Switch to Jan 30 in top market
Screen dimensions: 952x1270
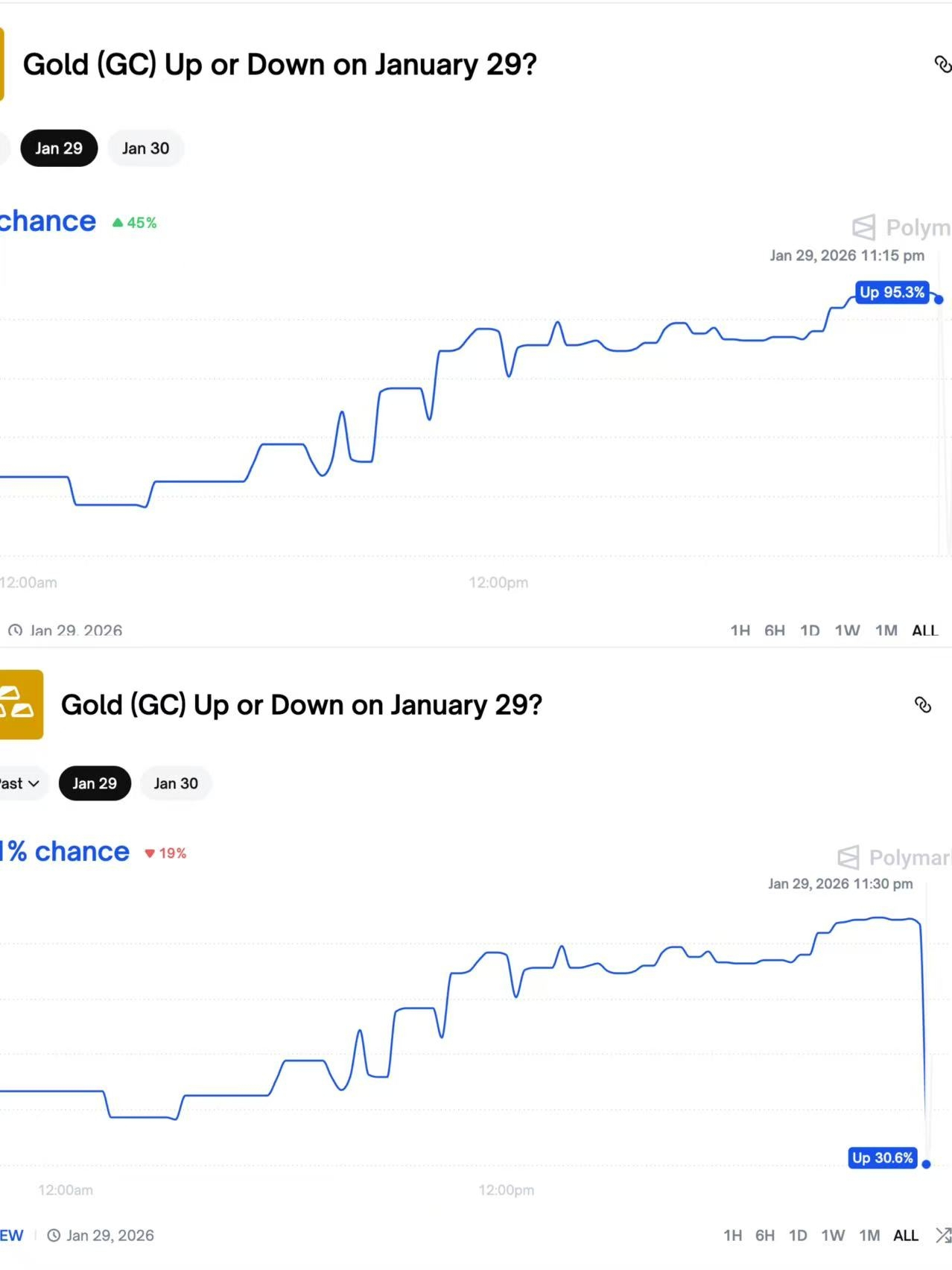[x=146, y=148]
